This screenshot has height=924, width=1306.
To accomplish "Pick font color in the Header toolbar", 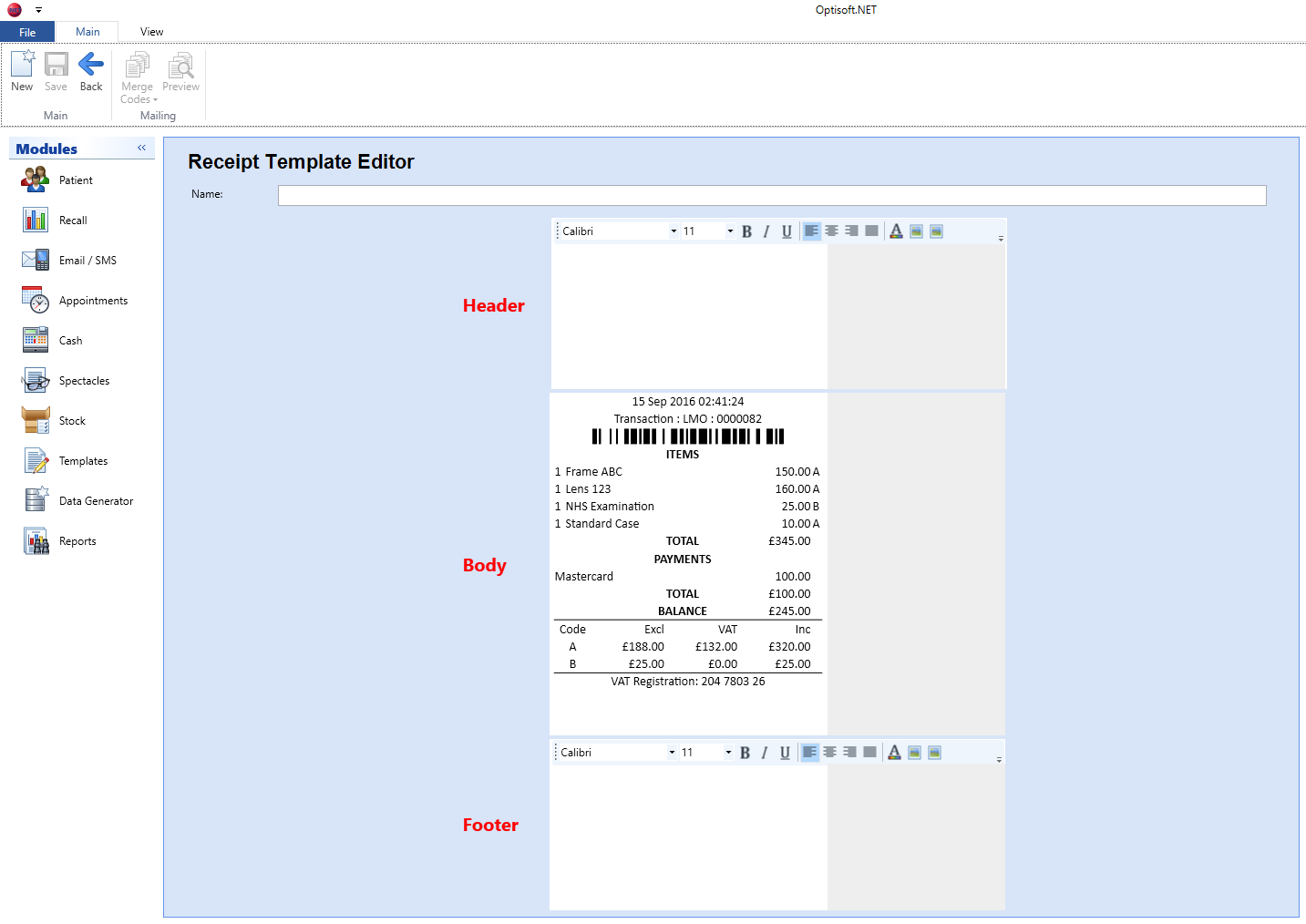I will [x=896, y=231].
